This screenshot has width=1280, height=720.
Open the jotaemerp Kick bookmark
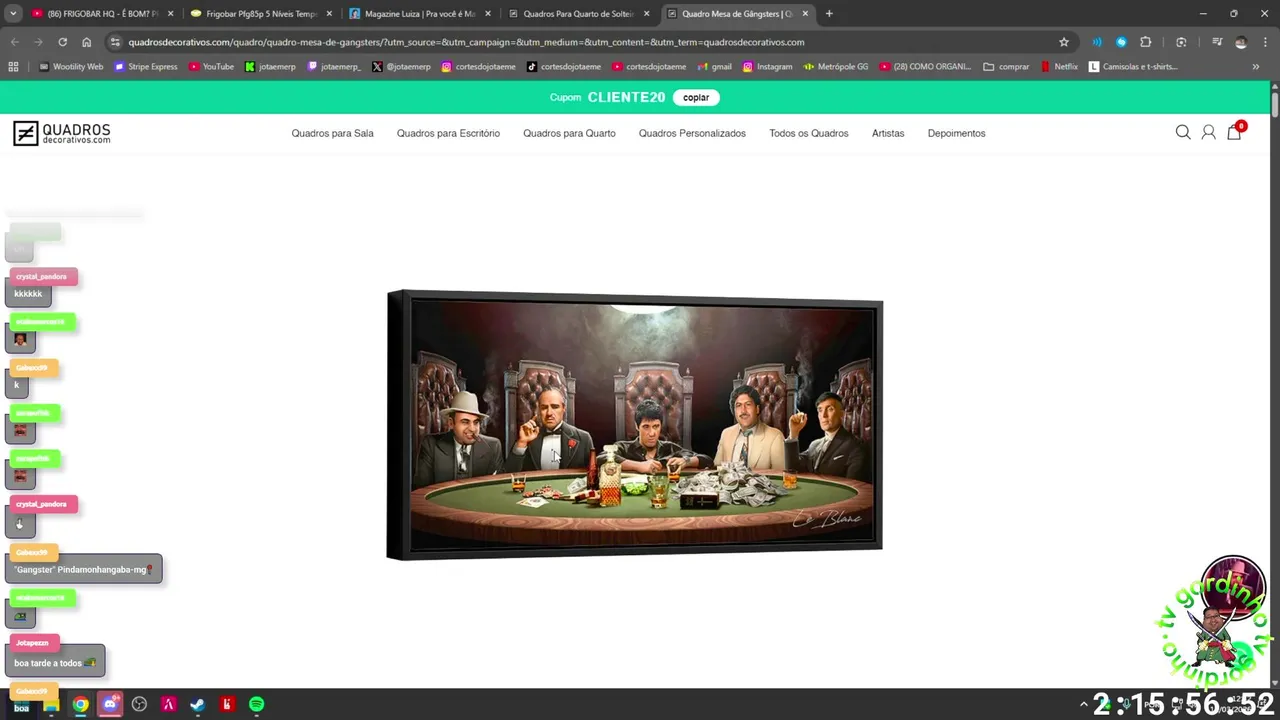(270, 66)
